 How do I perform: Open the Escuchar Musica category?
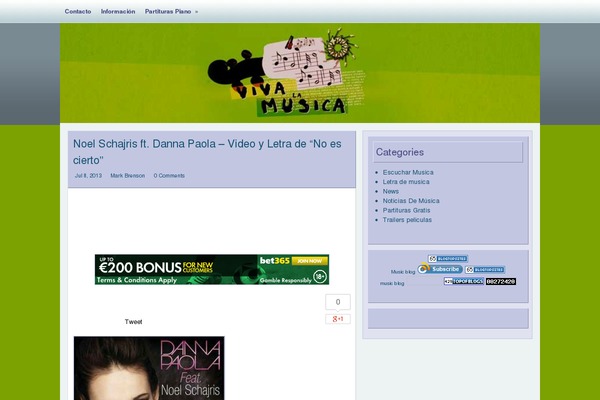click(408, 172)
